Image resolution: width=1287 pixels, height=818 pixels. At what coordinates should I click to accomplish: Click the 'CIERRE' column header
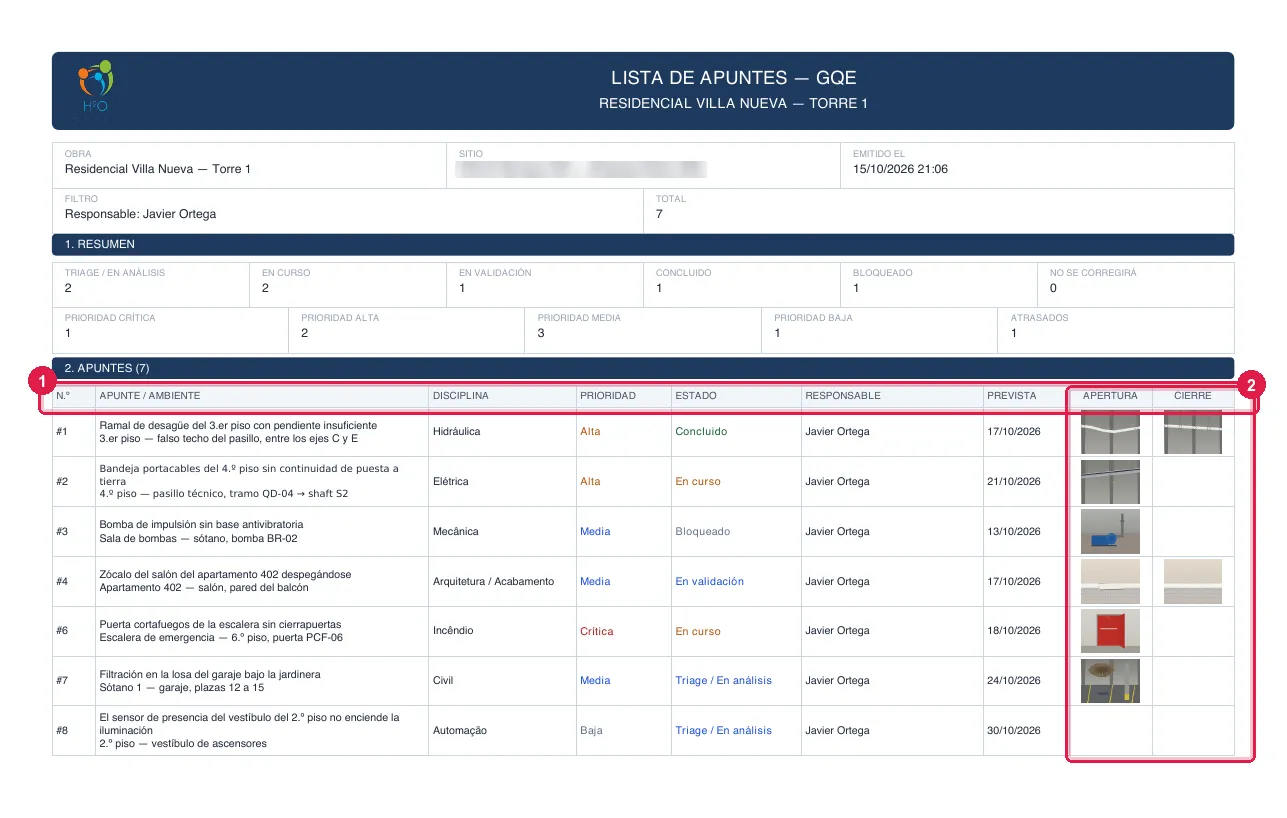click(x=1192, y=396)
